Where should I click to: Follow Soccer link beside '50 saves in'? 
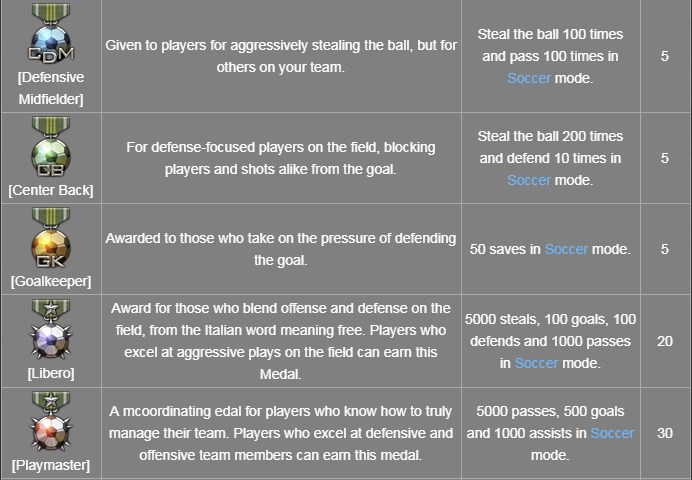(x=566, y=249)
